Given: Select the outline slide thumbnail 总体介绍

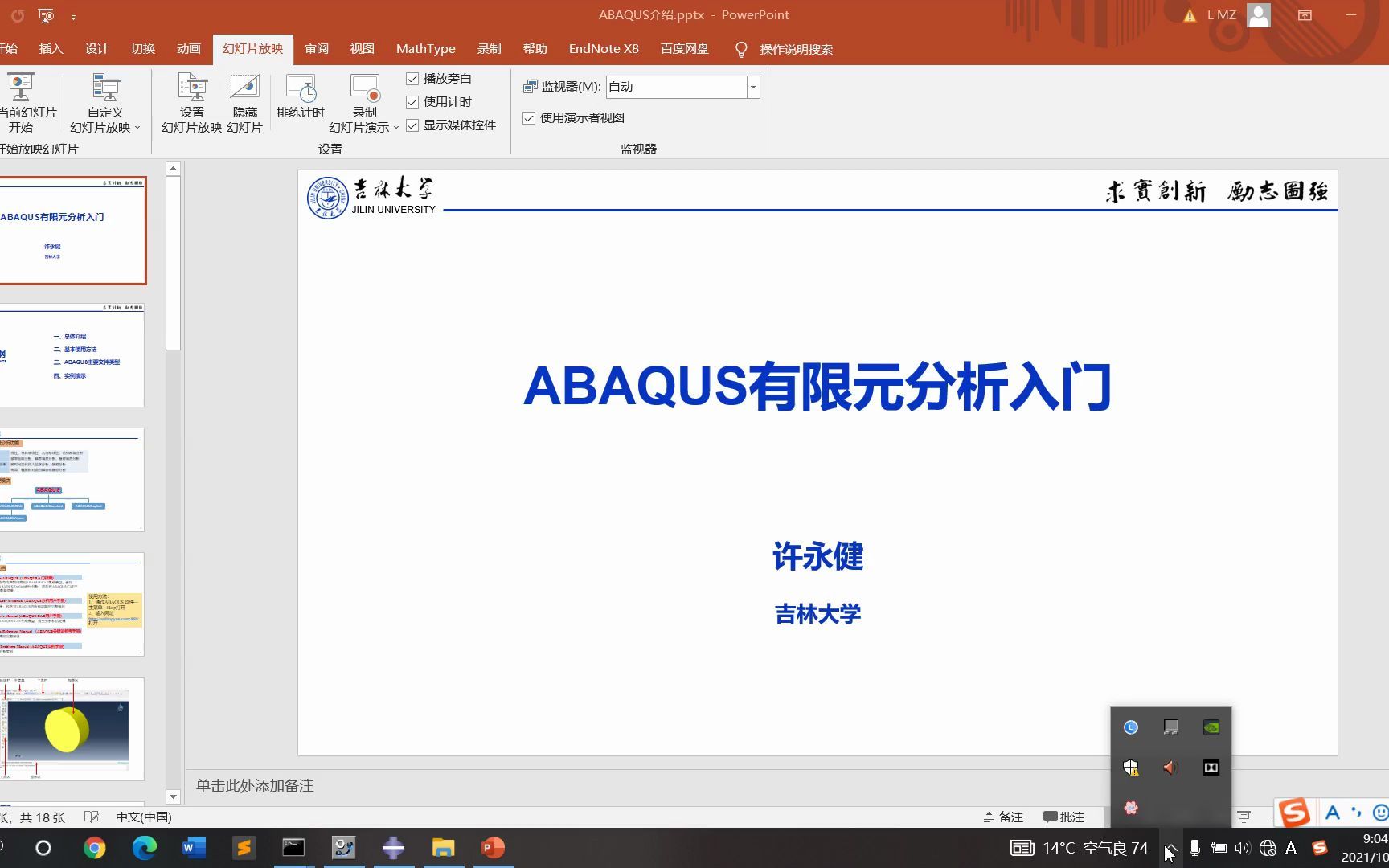Looking at the screenshot, I should pos(72,355).
